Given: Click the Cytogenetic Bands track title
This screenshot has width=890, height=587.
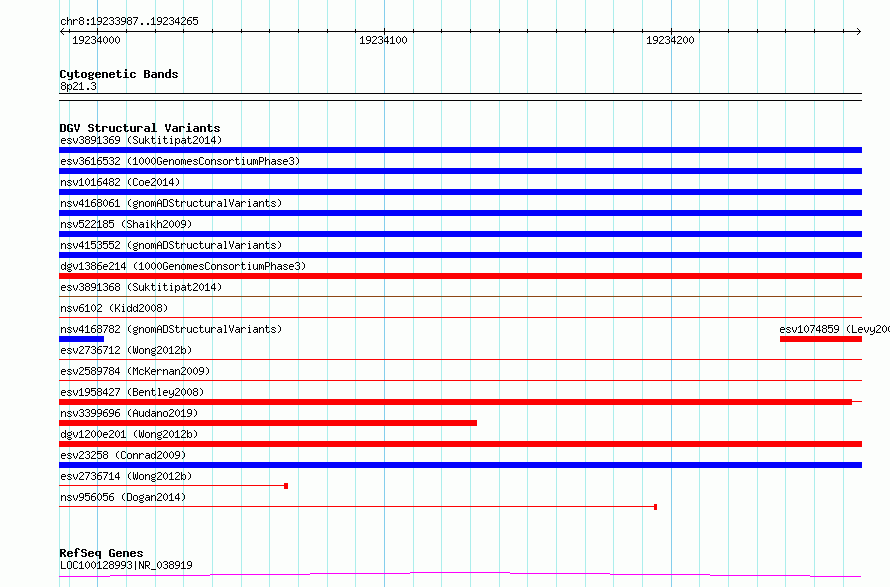Looking at the screenshot, I should point(119,74).
